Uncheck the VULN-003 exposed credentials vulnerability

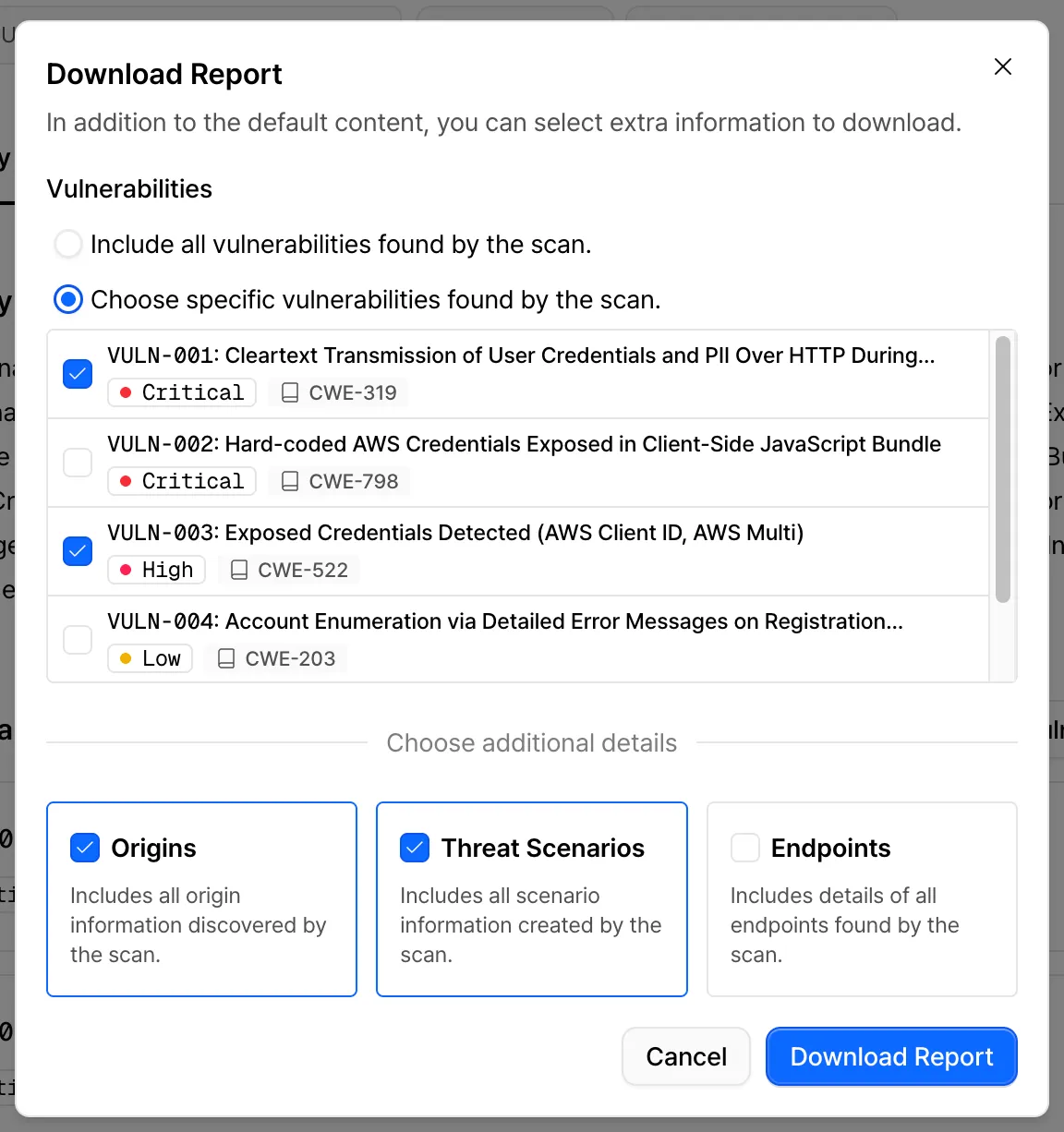(77, 550)
